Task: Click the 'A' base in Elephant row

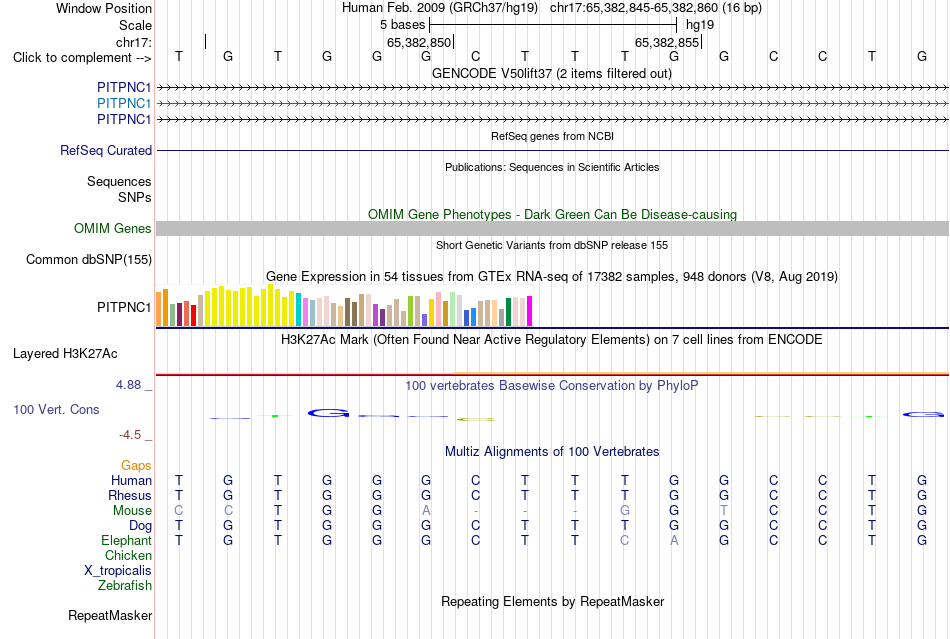Action: pyautogui.click(x=674, y=540)
